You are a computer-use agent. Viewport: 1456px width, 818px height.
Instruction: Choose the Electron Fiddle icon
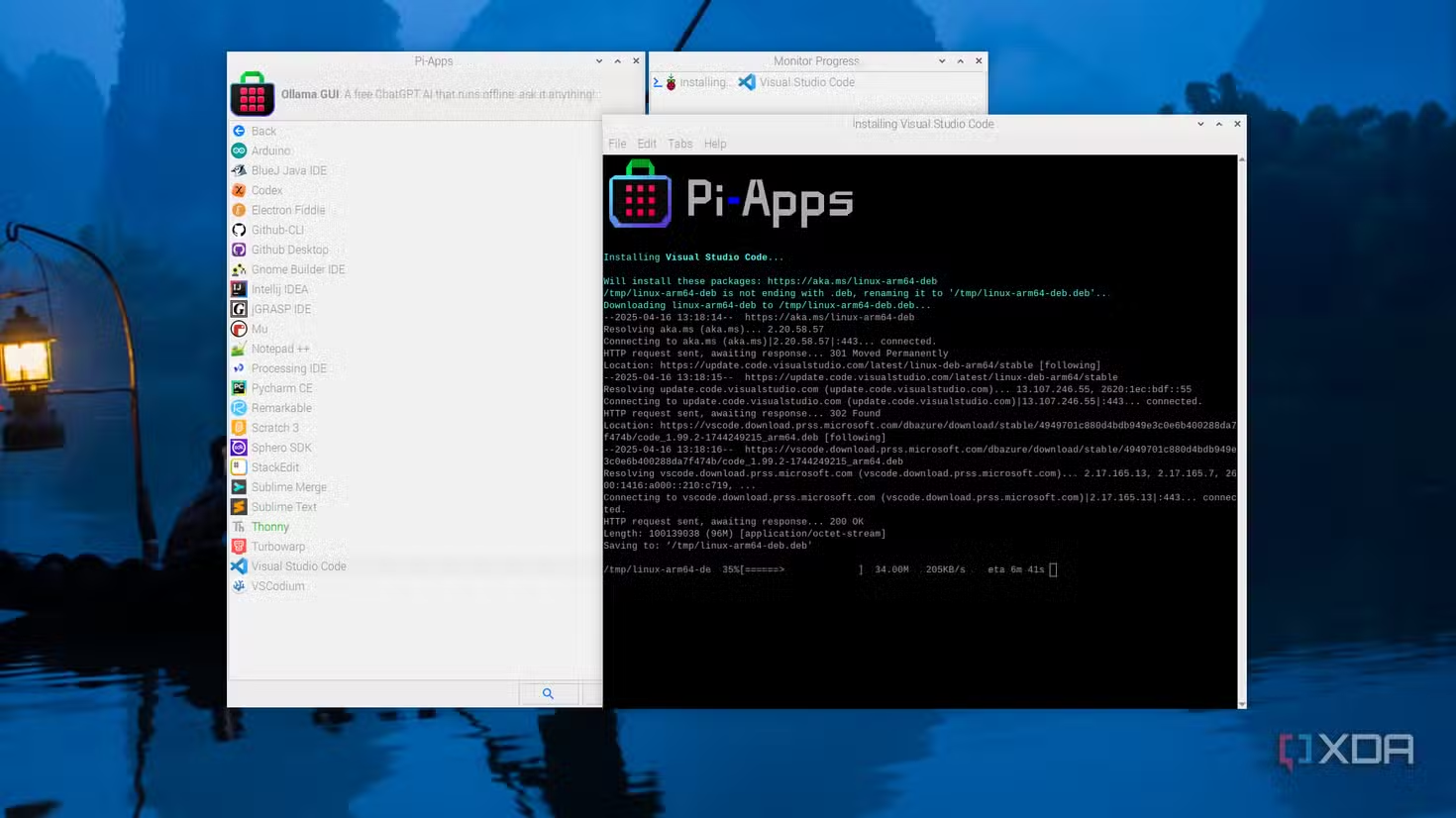(x=239, y=210)
